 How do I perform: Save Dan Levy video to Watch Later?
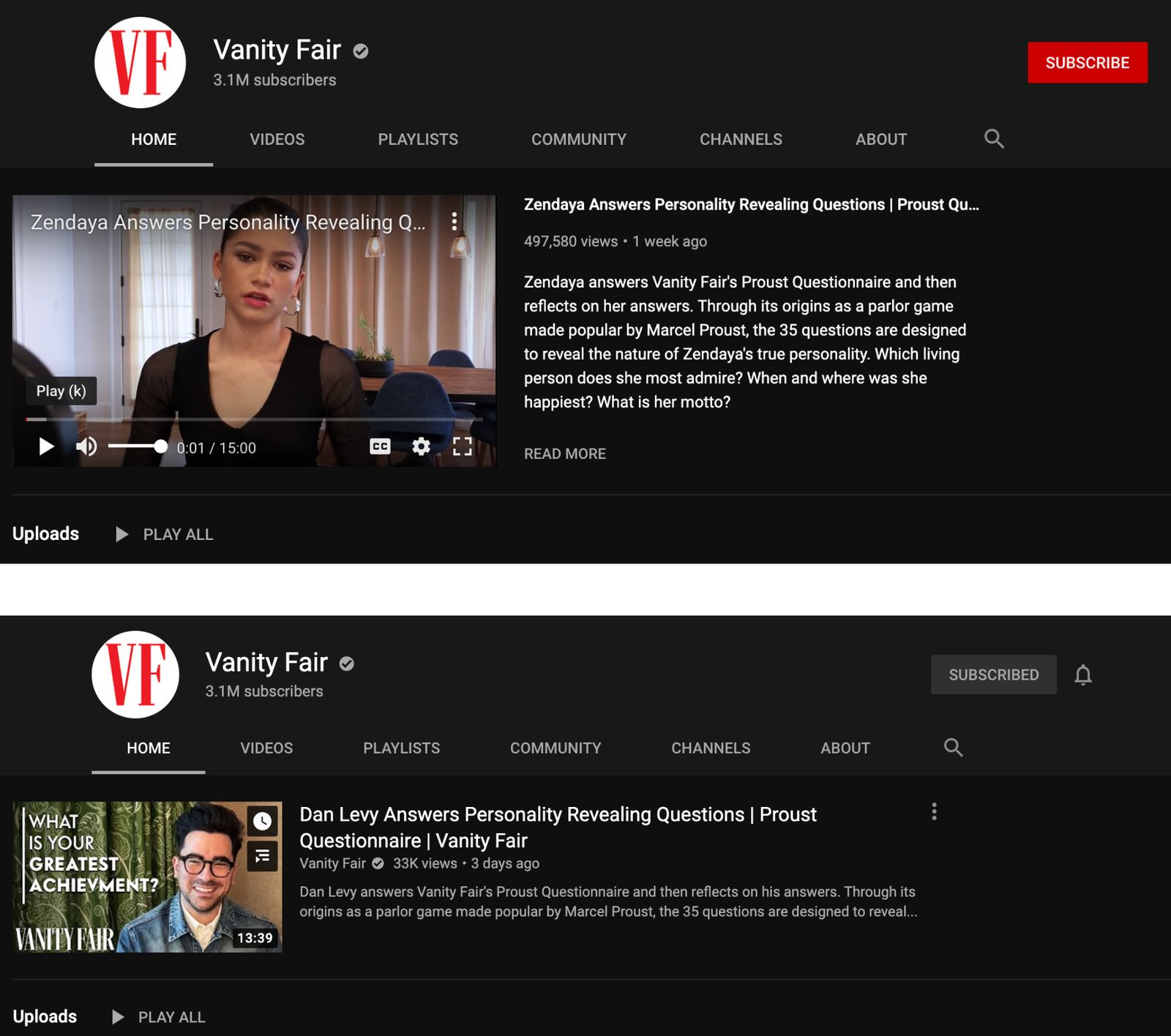[261, 822]
